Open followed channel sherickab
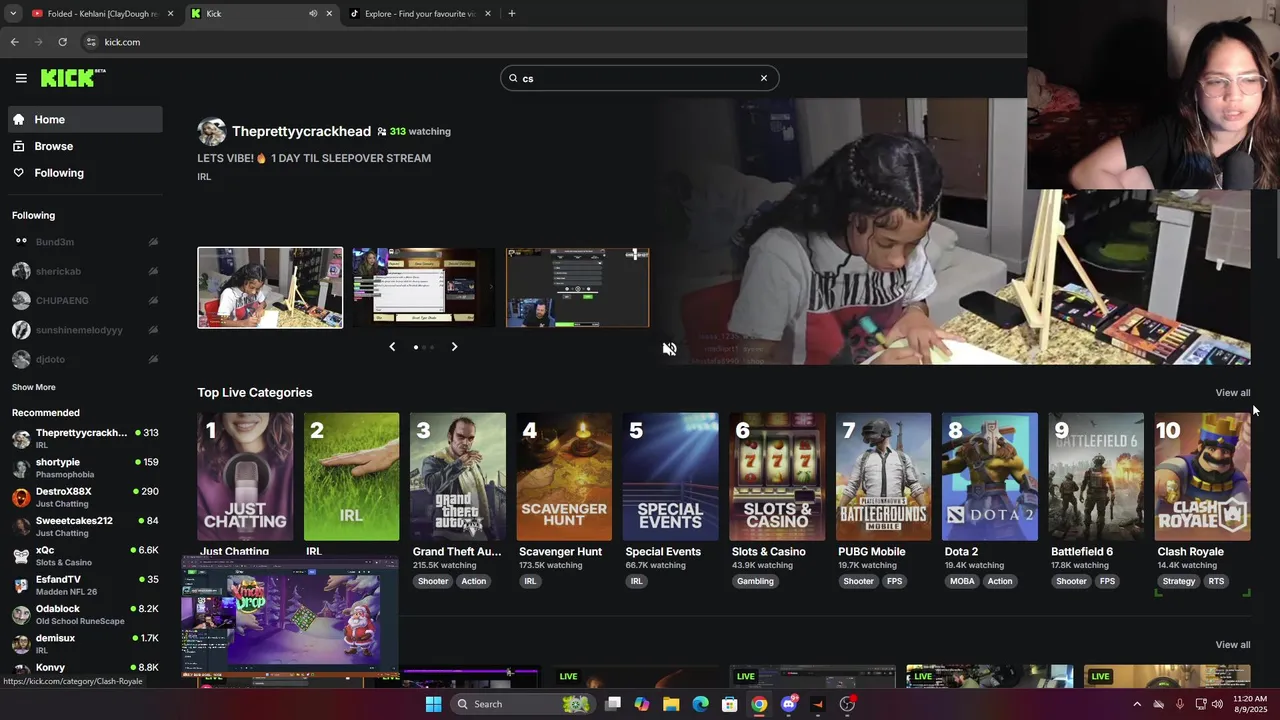The height and width of the screenshot is (720, 1280). point(85,271)
